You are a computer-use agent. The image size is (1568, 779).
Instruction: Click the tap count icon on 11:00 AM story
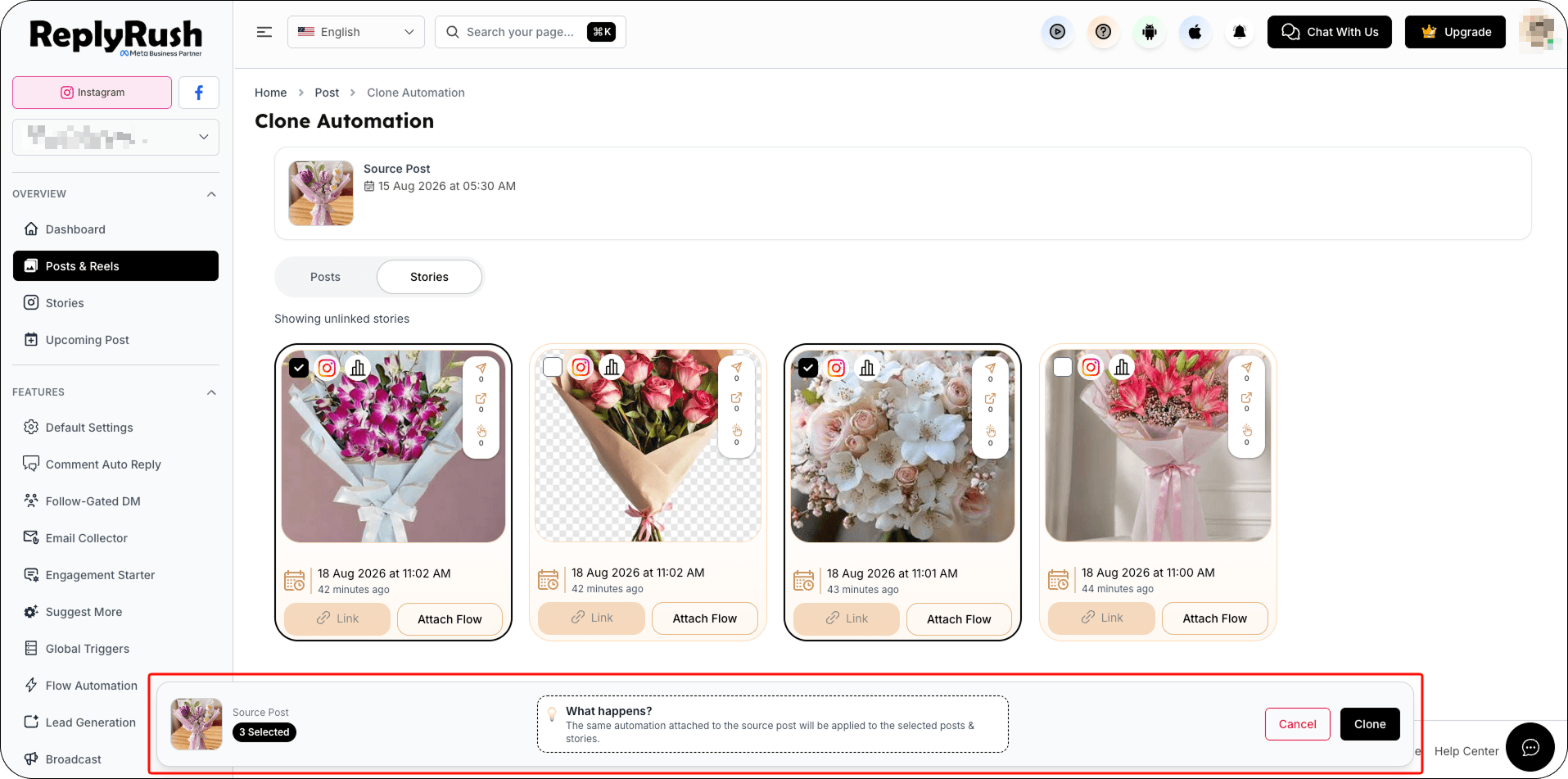pyautogui.click(x=1247, y=431)
